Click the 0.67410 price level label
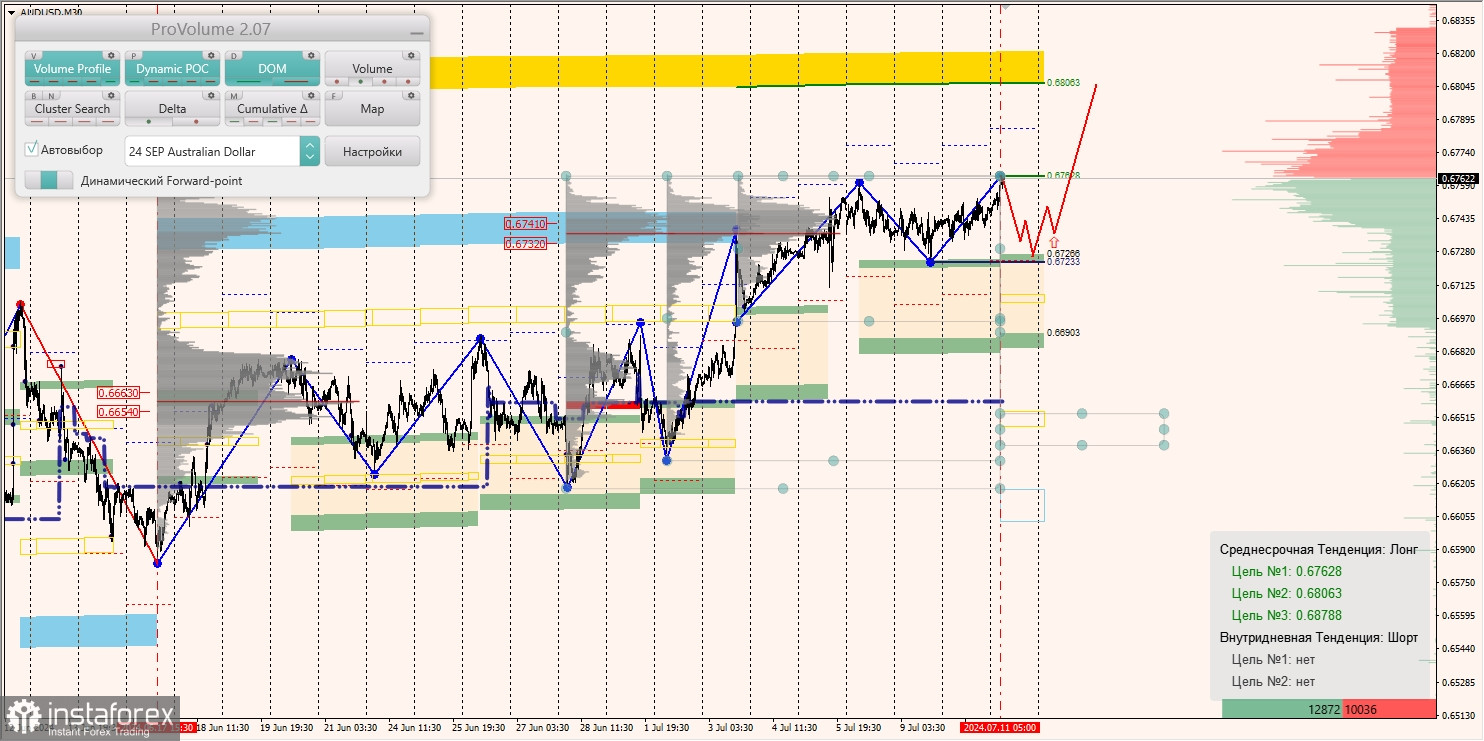This screenshot has height=741, width=1484. click(525, 225)
